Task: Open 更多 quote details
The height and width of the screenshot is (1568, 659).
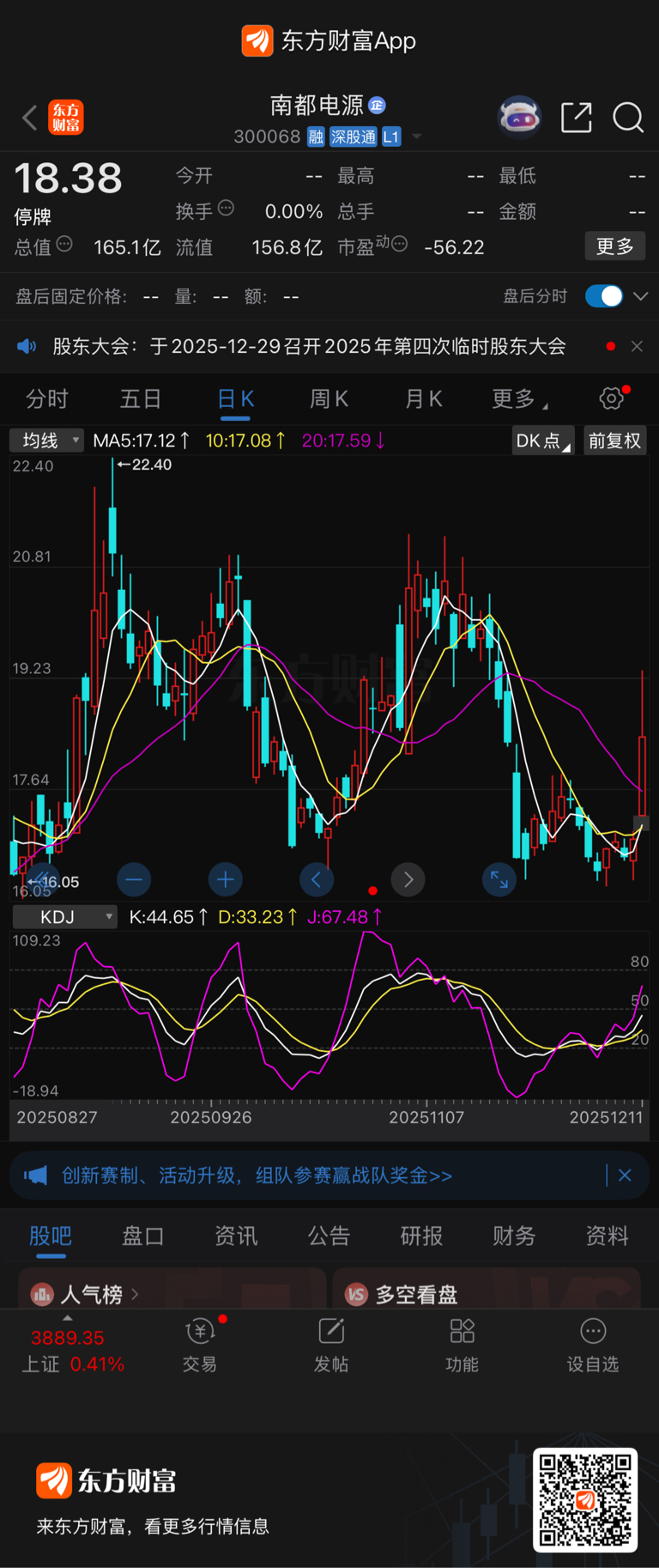Action: 615,246
